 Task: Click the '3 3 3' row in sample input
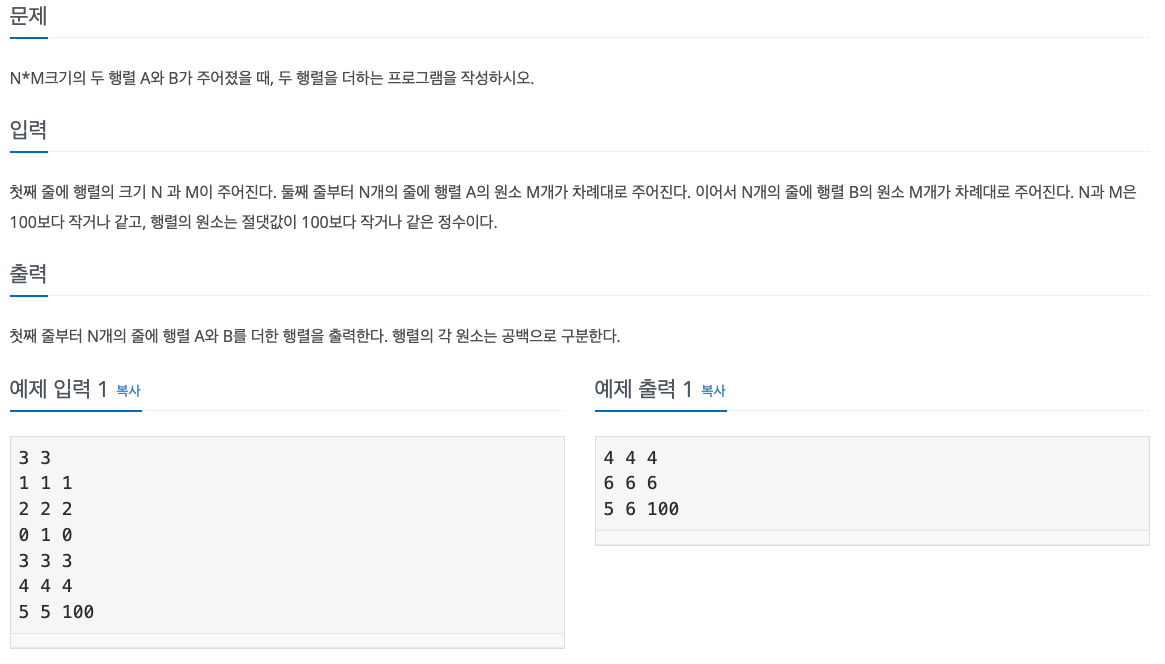click(45, 561)
